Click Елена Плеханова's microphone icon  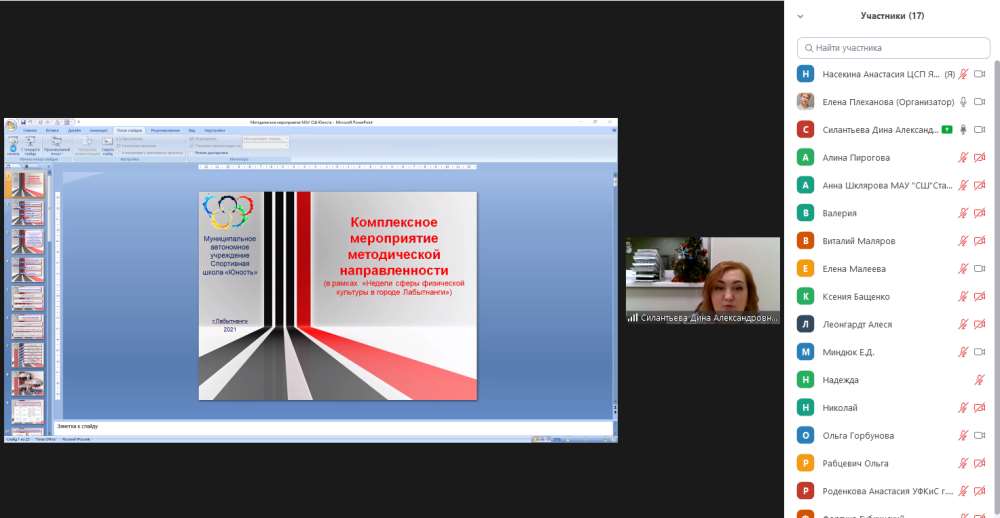(964, 101)
